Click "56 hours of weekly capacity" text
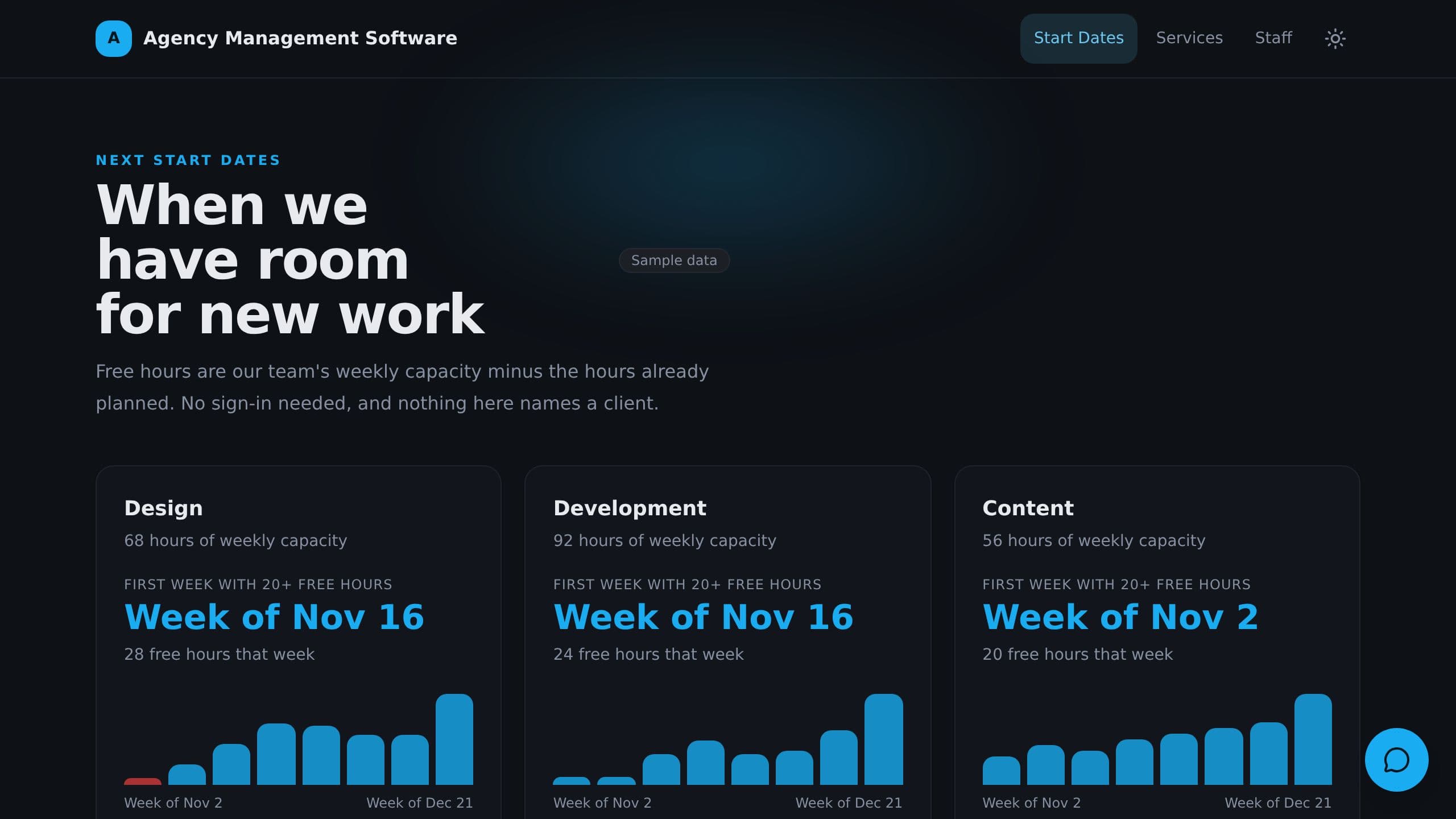The width and height of the screenshot is (1456, 819). (x=1094, y=540)
